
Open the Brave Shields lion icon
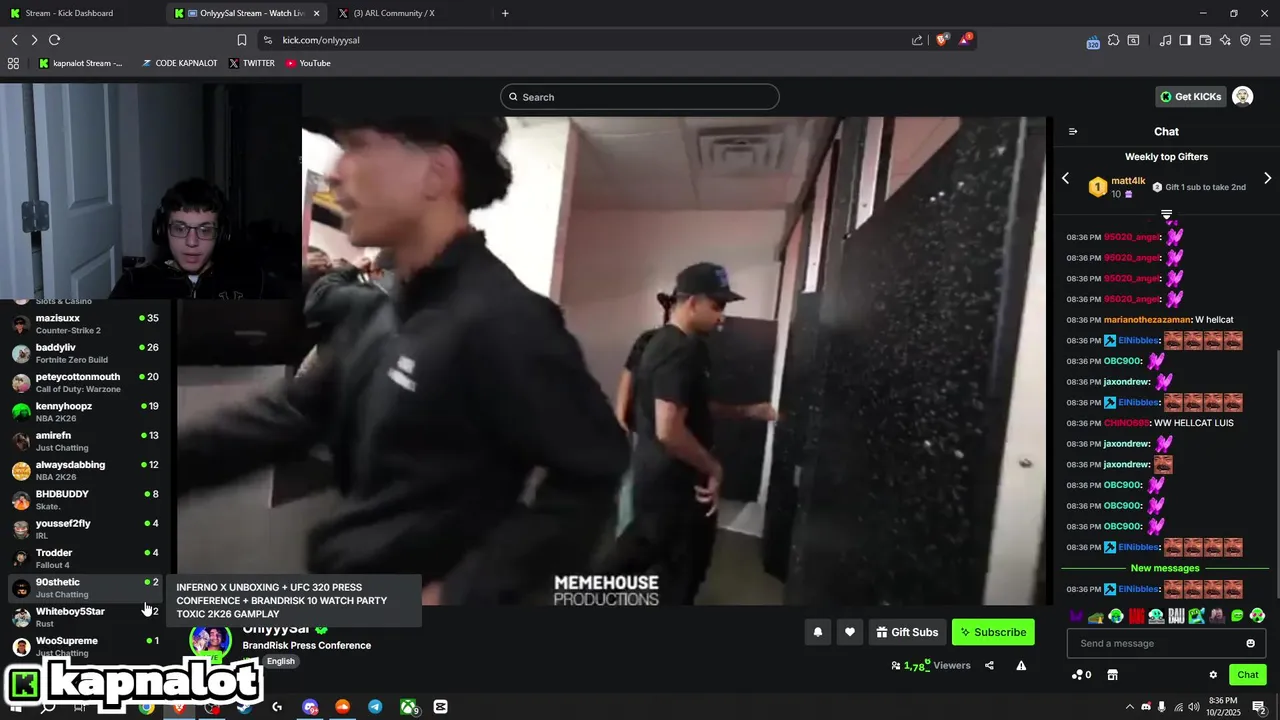tap(942, 40)
